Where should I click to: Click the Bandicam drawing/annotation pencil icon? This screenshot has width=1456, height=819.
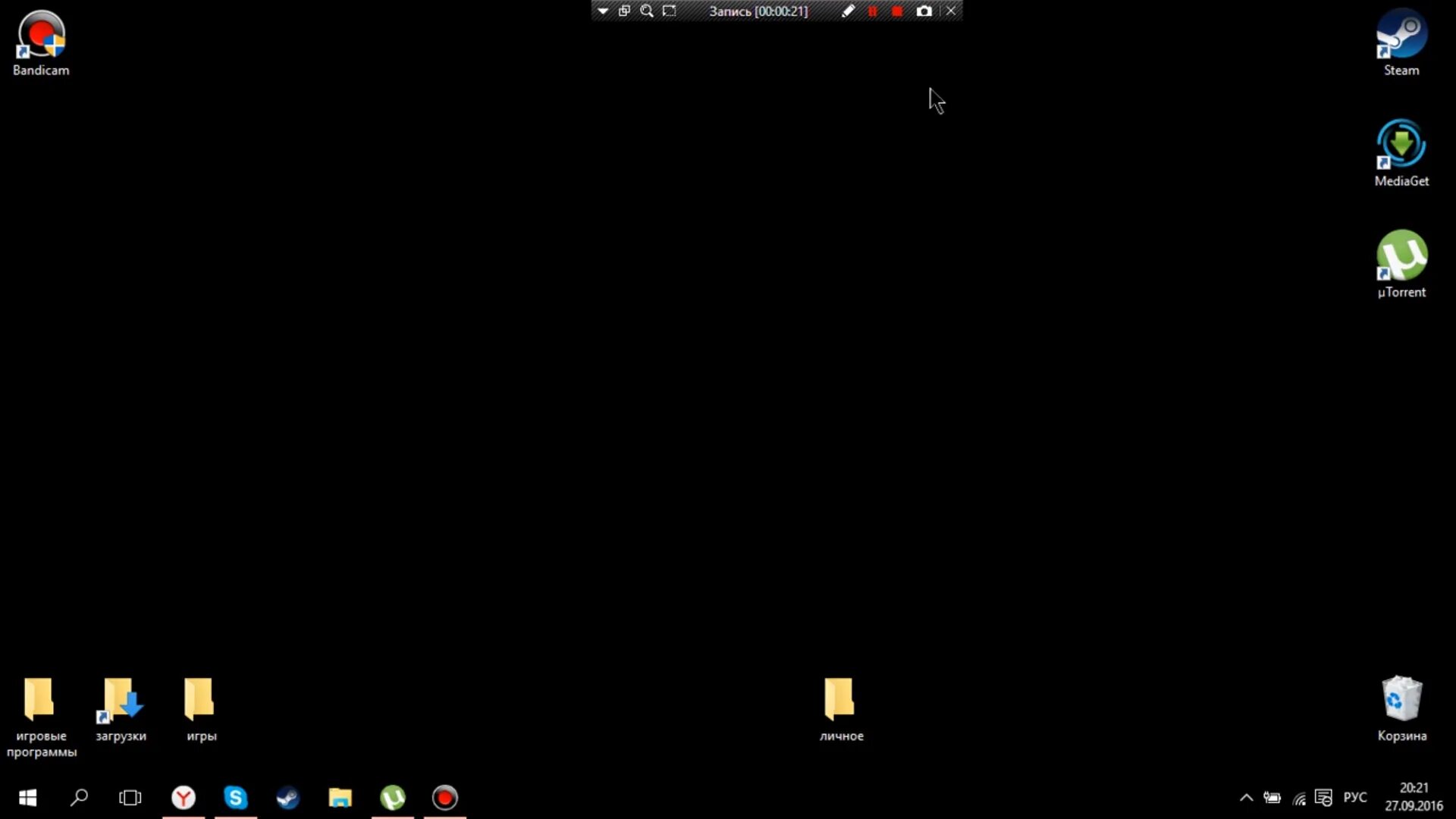[848, 11]
